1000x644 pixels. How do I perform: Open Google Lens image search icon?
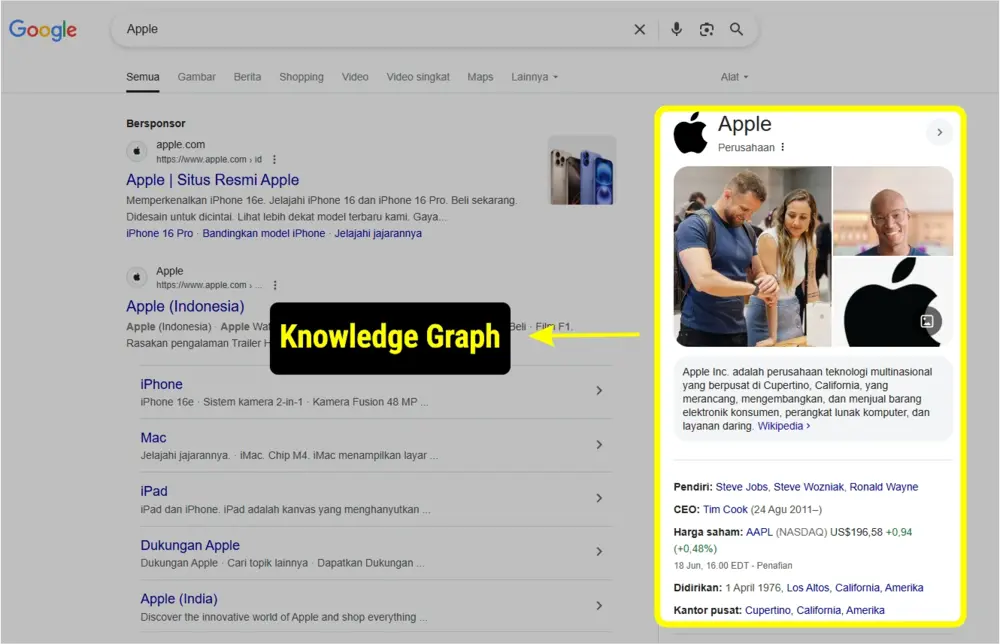coord(706,29)
